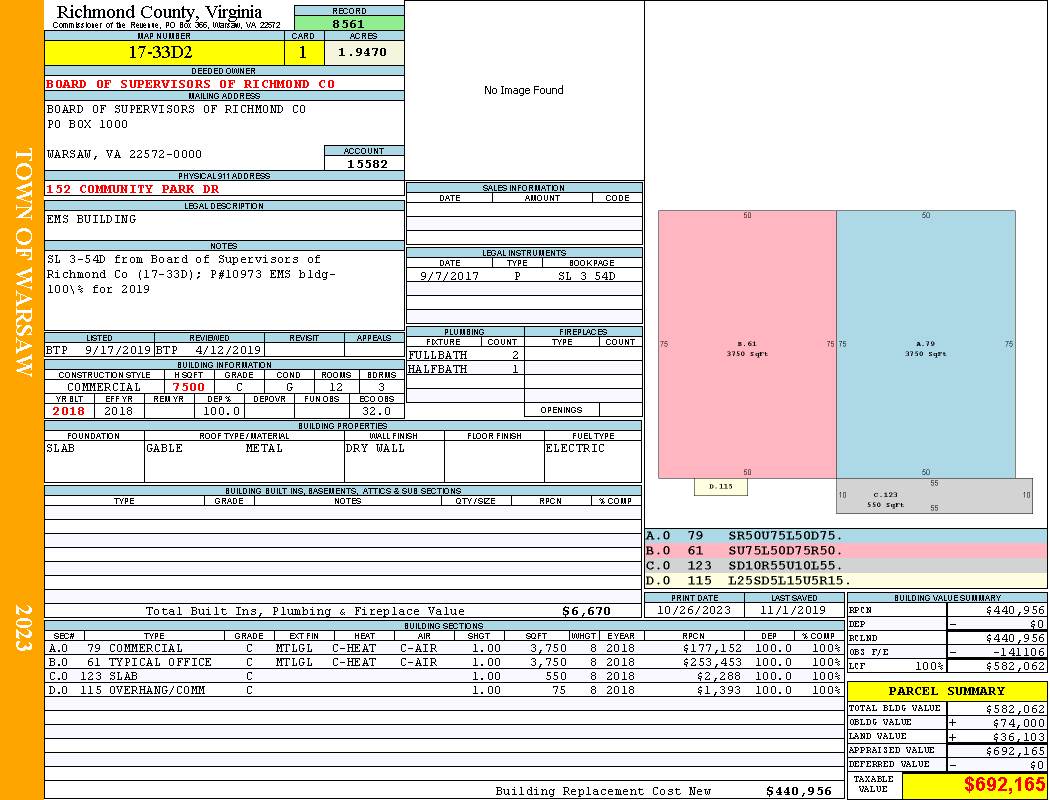Click the acres value 1.9470
The height and width of the screenshot is (800, 1050).
362,52
